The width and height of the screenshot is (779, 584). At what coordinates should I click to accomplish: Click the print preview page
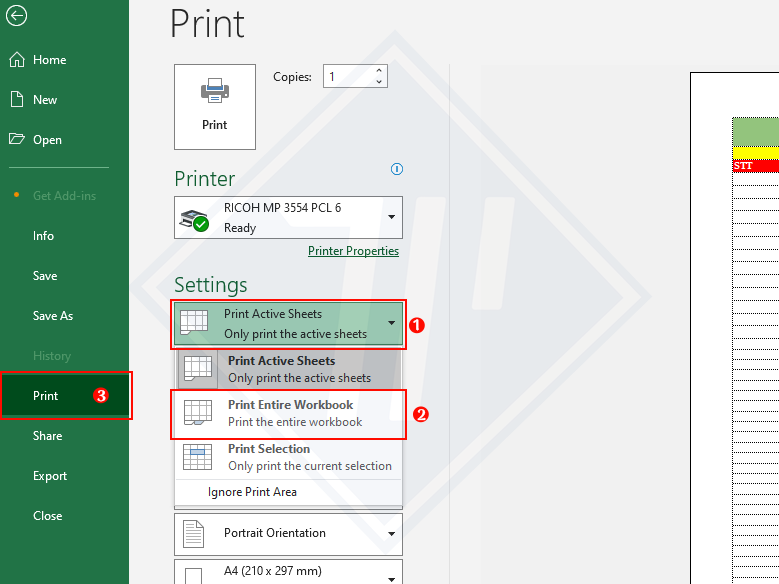pos(734,328)
